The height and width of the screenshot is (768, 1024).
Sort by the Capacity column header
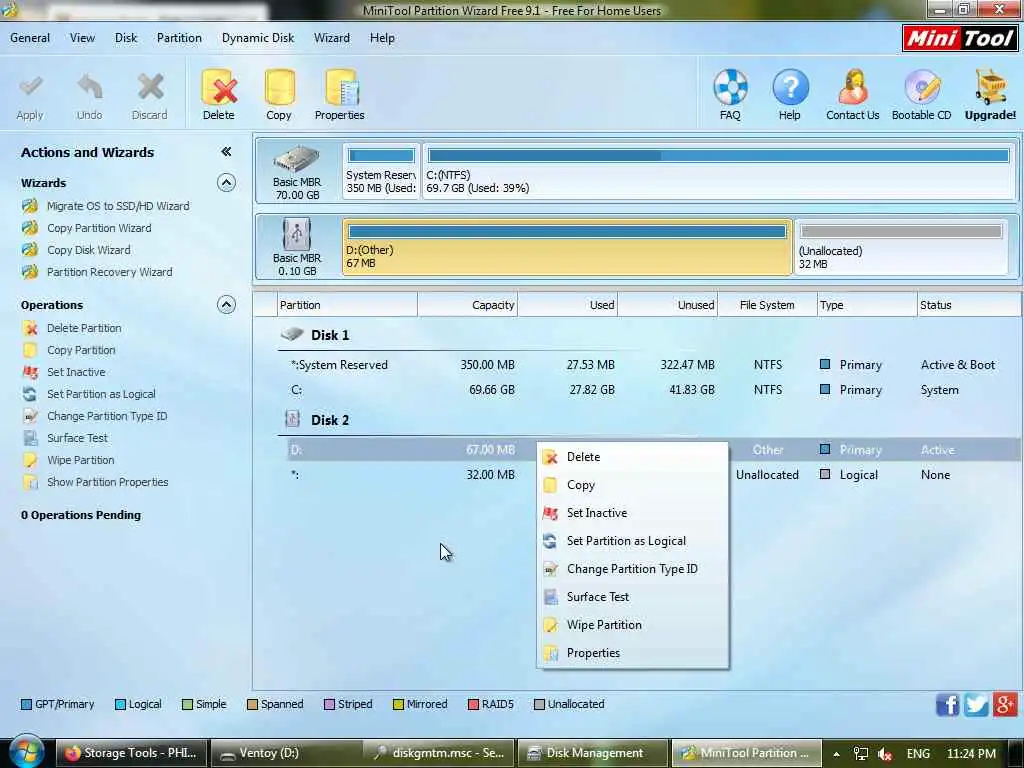click(x=468, y=305)
